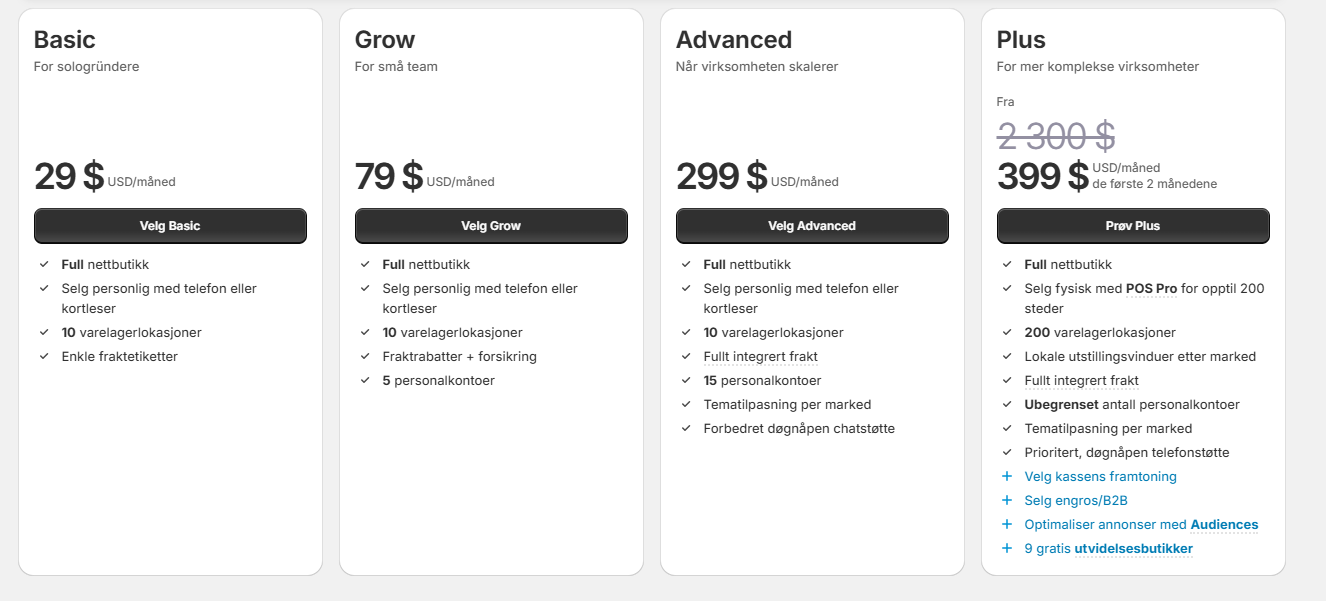Click checkmark beside Forbedret døgnåpen chatstøtte
The width and height of the screenshot is (1326, 601).
(x=686, y=429)
